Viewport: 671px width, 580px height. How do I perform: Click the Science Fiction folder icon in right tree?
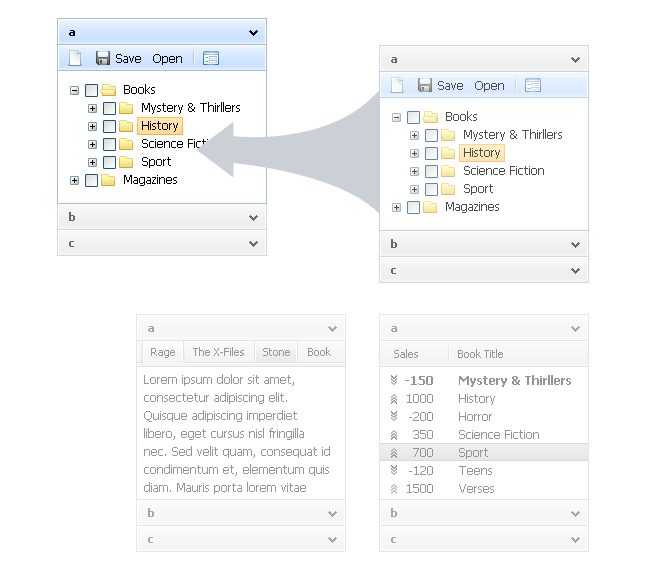pos(448,171)
